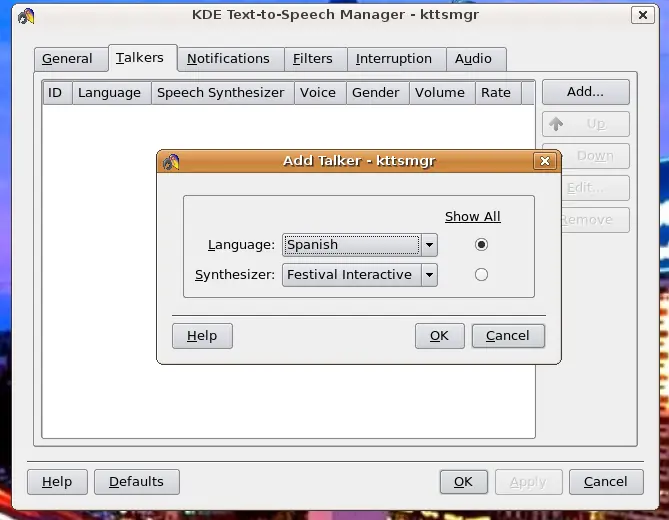Click the Show All label
669x520 pixels.
(473, 217)
